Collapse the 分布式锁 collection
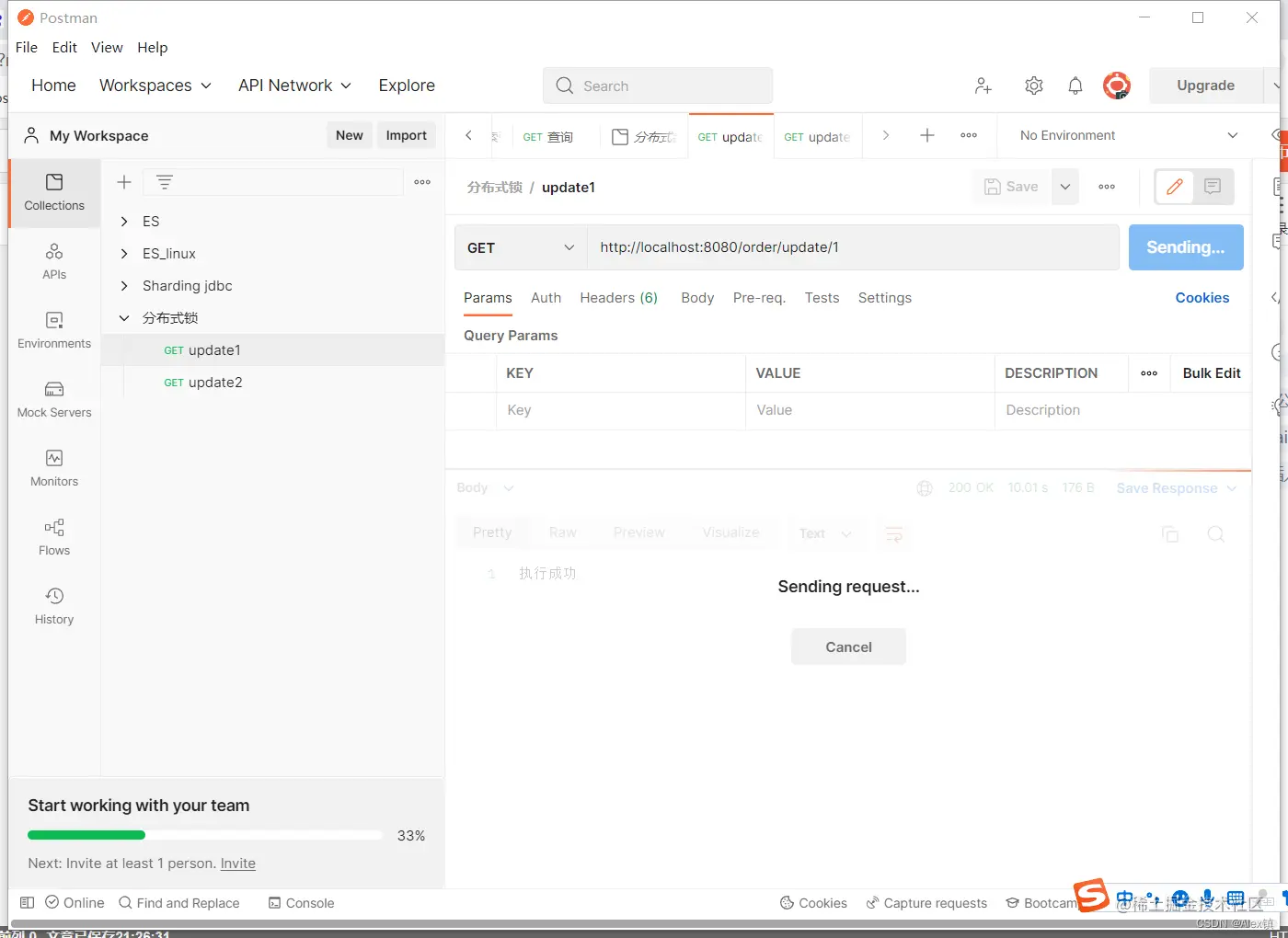Screen dimensions: 1288x938 click(124, 318)
